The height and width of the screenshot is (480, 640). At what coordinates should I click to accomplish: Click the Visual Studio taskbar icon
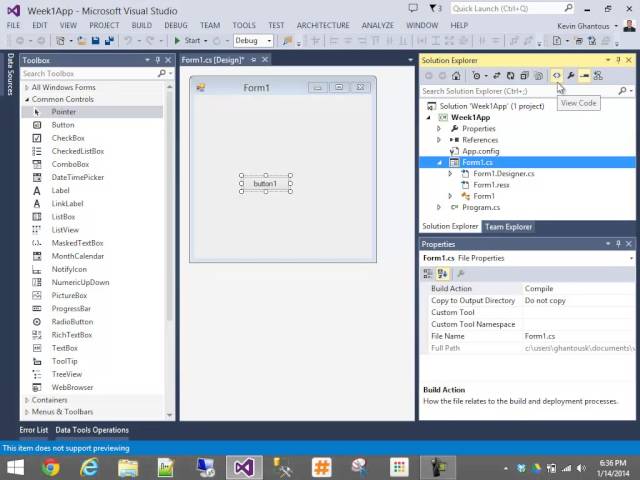(244, 467)
